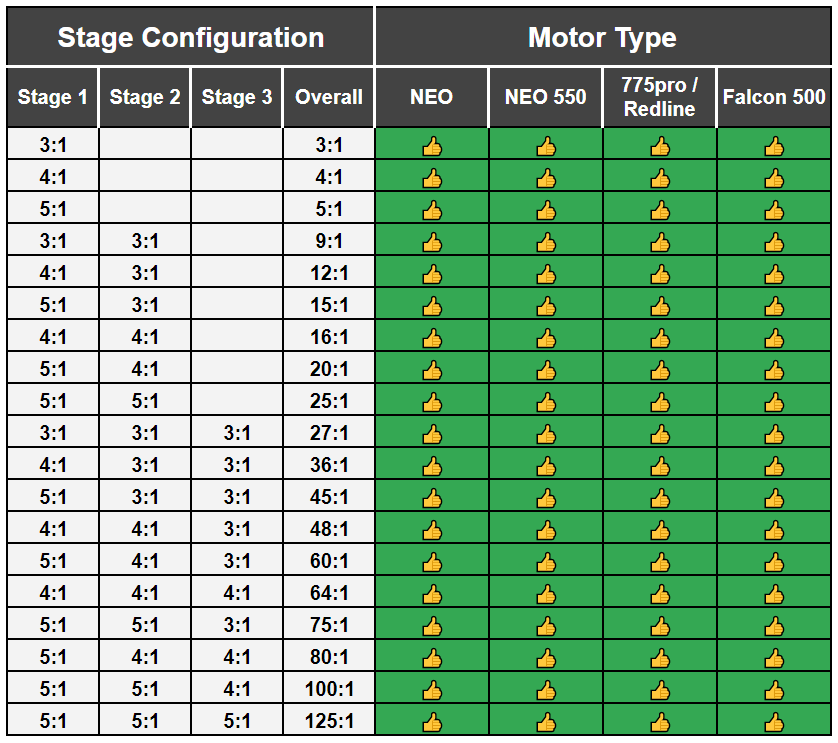This screenshot has height=743, width=838.
Task: Click the Stage Configuration header
Action: point(190,38)
